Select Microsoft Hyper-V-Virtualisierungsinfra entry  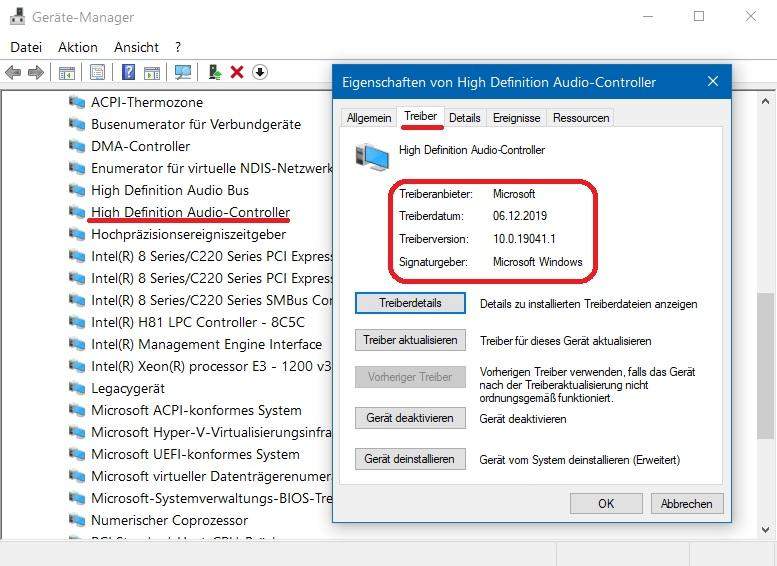coord(212,432)
